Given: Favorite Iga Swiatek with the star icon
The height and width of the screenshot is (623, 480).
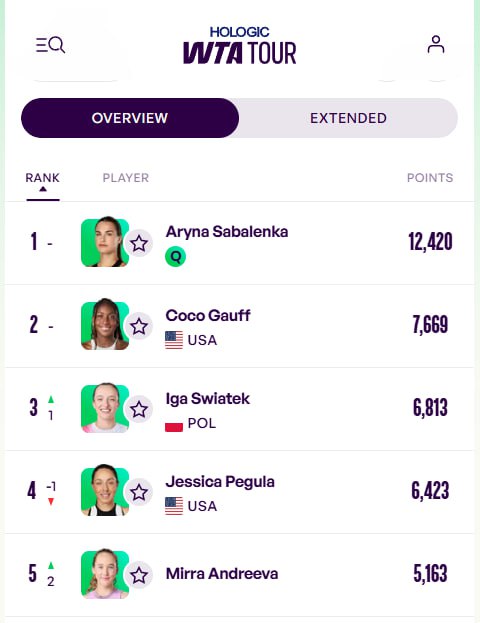Looking at the screenshot, I should point(139,409).
